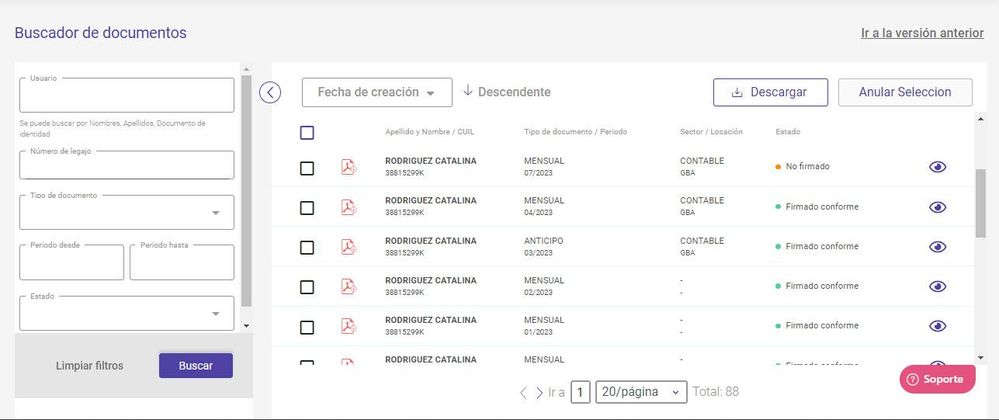Check the box for the ANTICIPO 03/2023 row
999x420 pixels.
(x=306, y=247)
